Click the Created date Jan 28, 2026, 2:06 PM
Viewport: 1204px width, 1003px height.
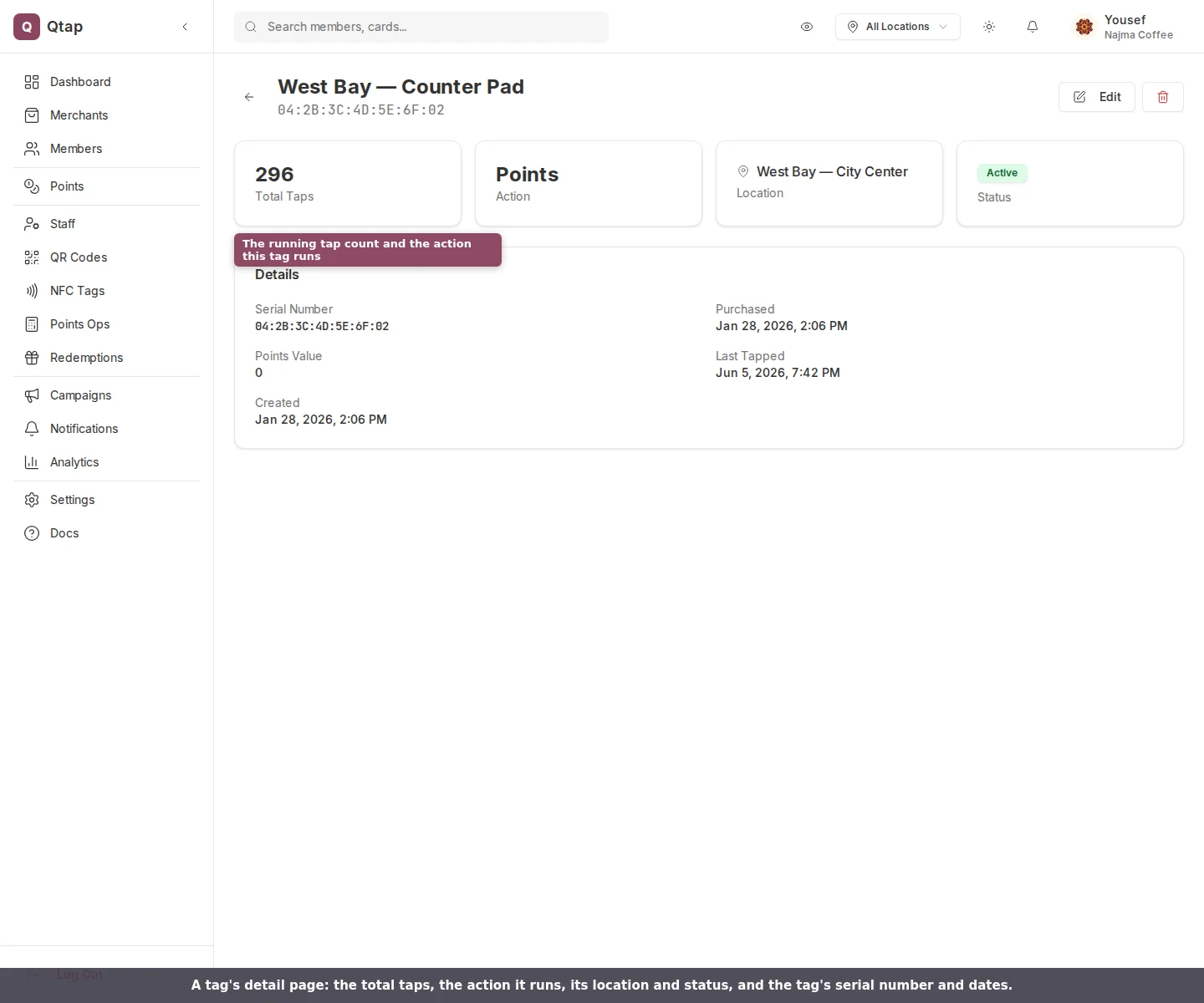pyautogui.click(x=321, y=420)
